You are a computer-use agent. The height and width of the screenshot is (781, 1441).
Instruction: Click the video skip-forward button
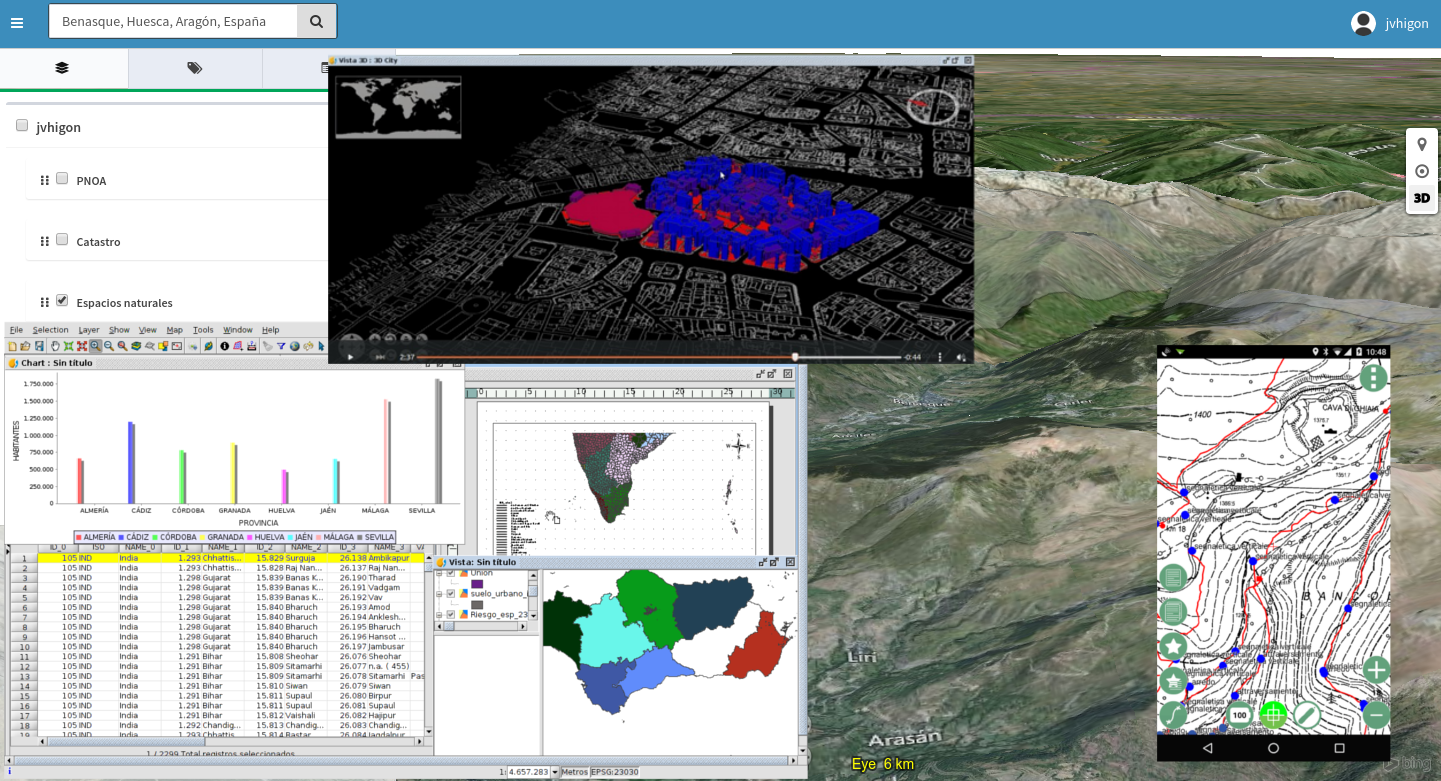click(x=380, y=357)
